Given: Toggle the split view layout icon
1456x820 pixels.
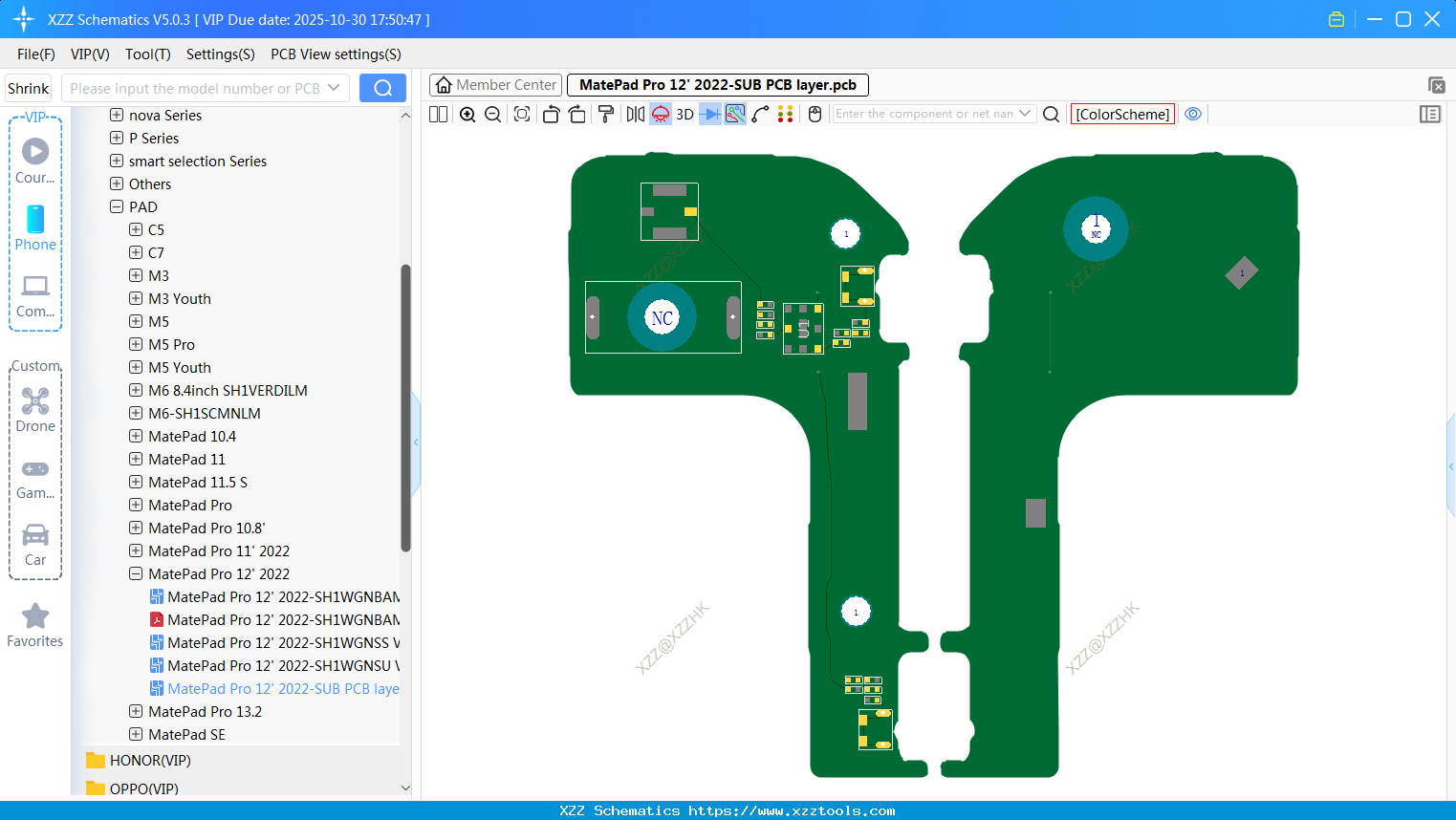Looking at the screenshot, I should tap(438, 115).
